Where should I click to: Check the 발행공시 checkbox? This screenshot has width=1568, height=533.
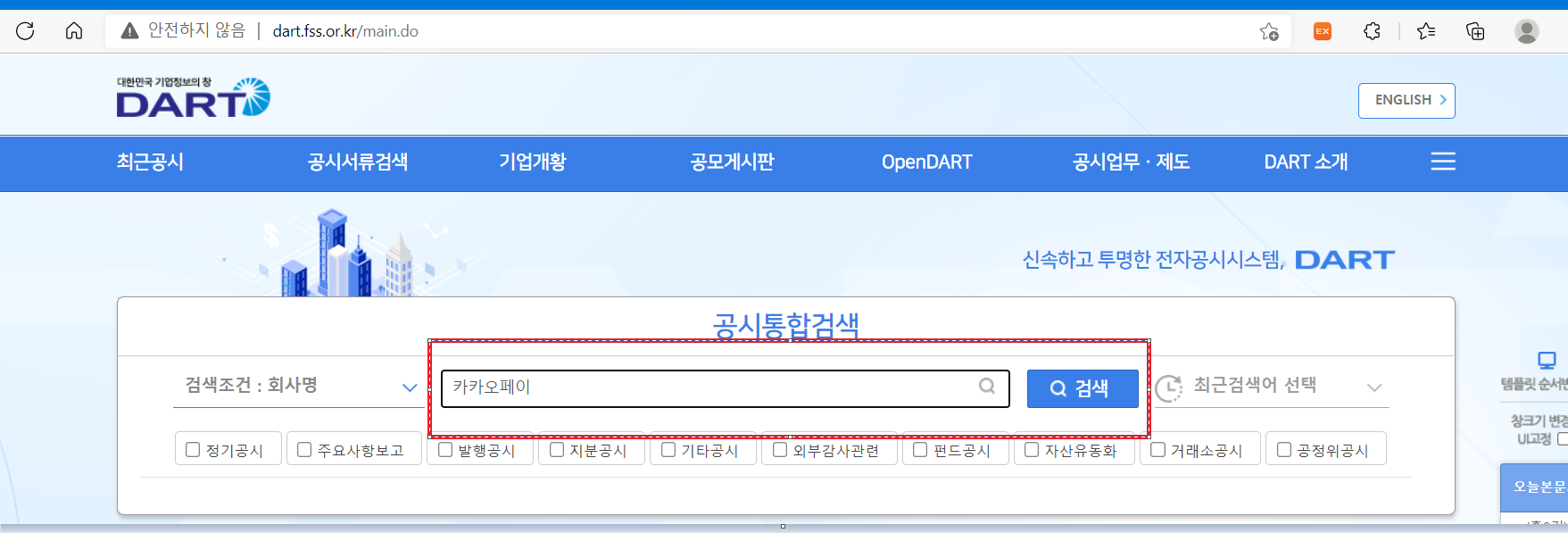(445, 449)
